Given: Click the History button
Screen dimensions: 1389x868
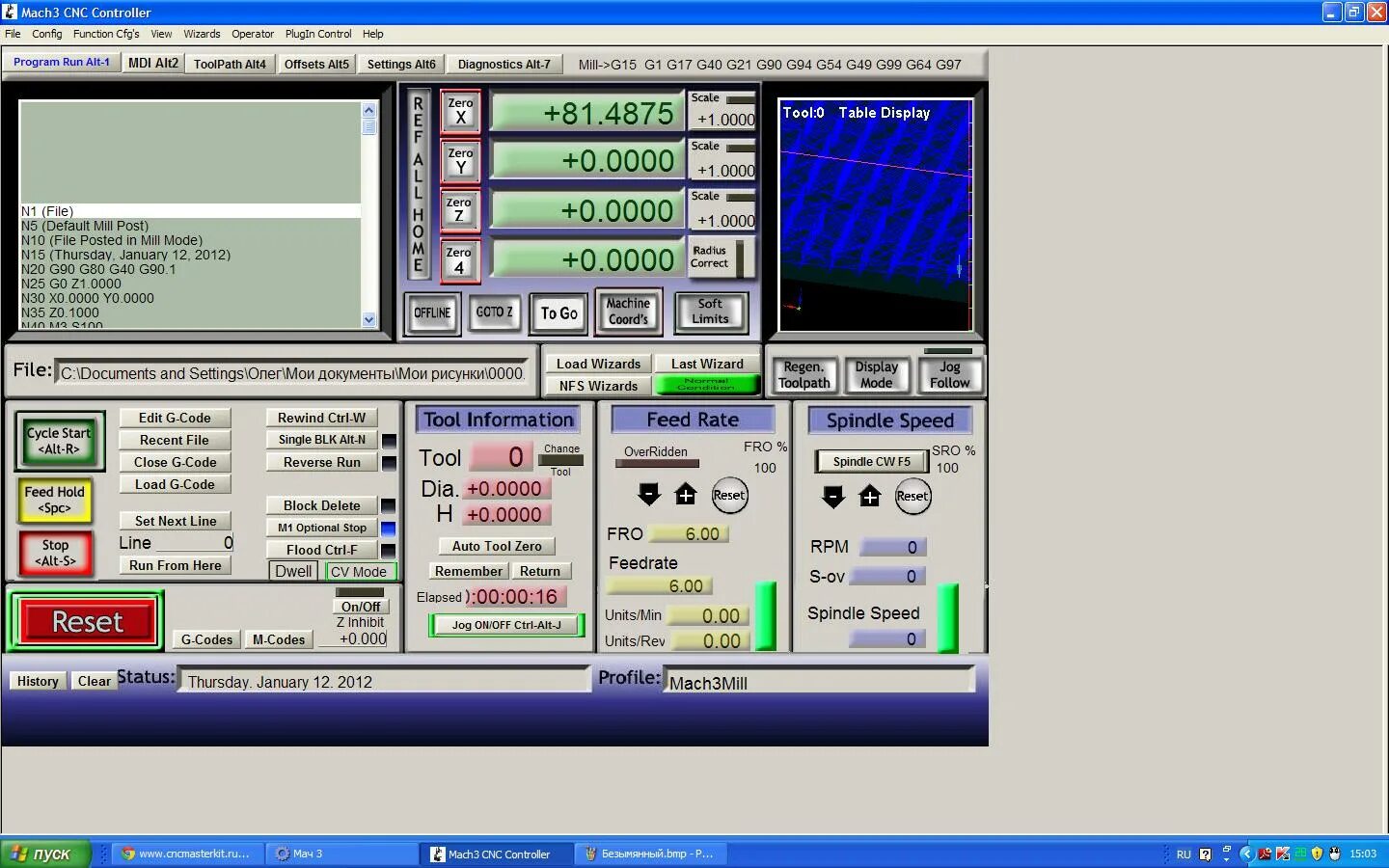Looking at the screenshot, I should pyautogui.click(x=38, y=681).
